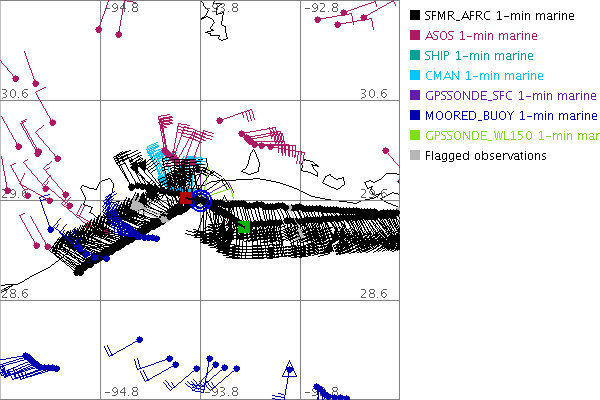
Task: Click the GPSSONDE_WL150 1-min marine label
Action: click(512, 135)
